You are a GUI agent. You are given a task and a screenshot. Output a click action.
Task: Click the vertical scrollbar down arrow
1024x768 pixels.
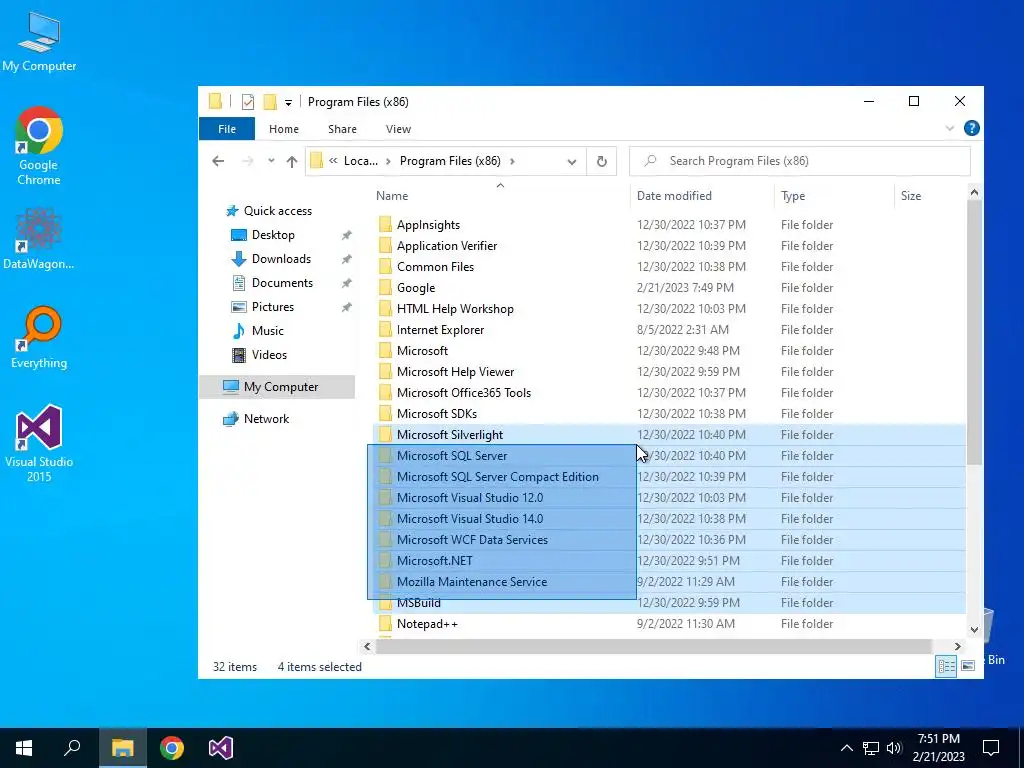[x=974, y=630]
